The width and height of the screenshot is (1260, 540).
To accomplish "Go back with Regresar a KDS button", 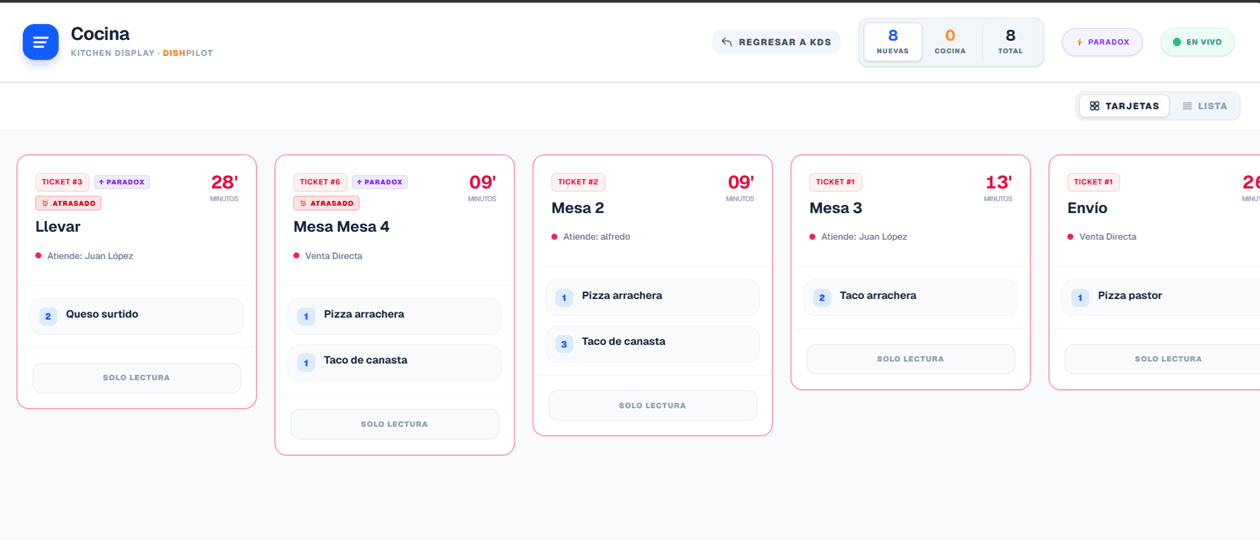I will 776,42.
